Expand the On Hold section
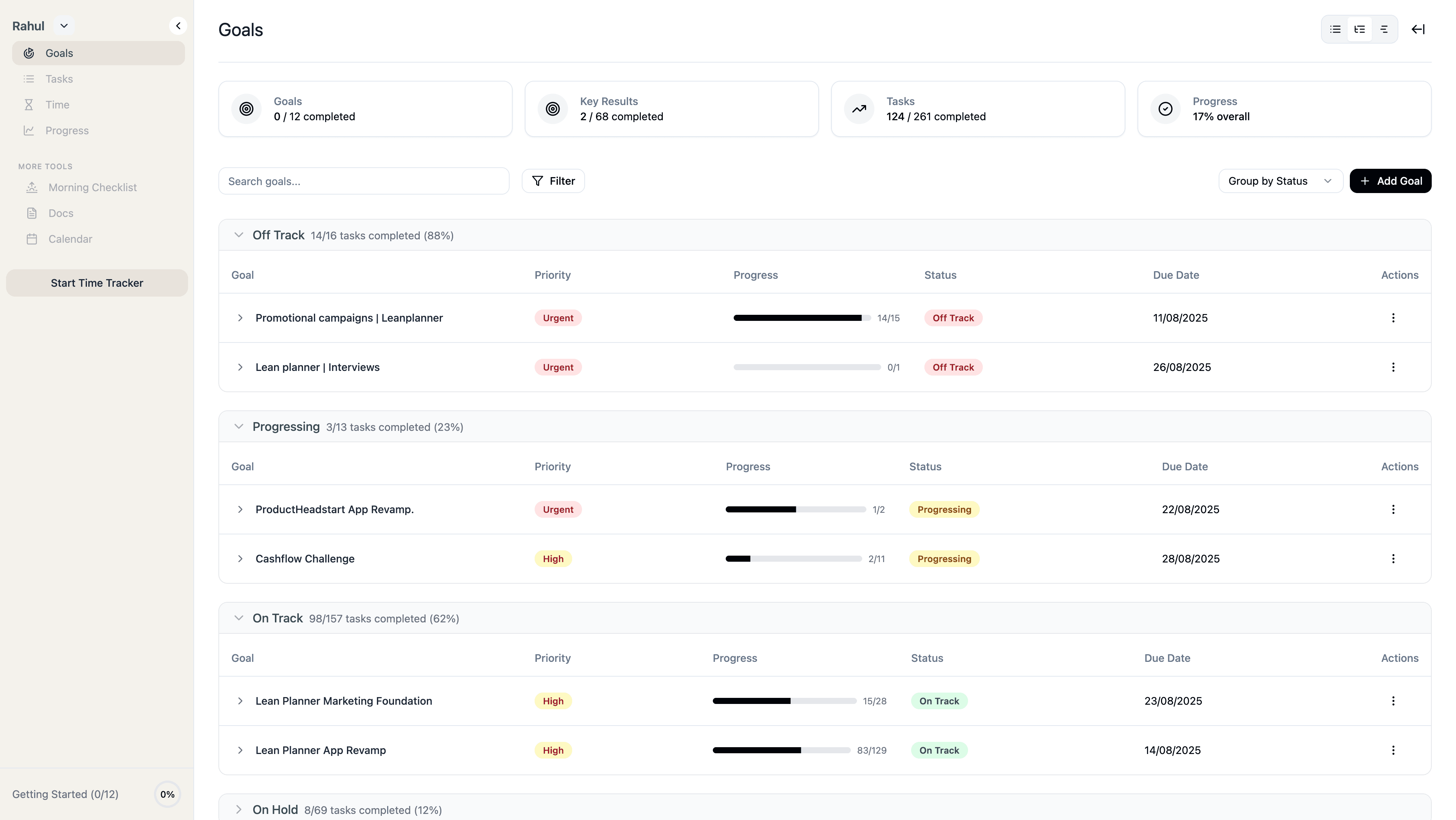The image size is (1456, 820). 238,809
